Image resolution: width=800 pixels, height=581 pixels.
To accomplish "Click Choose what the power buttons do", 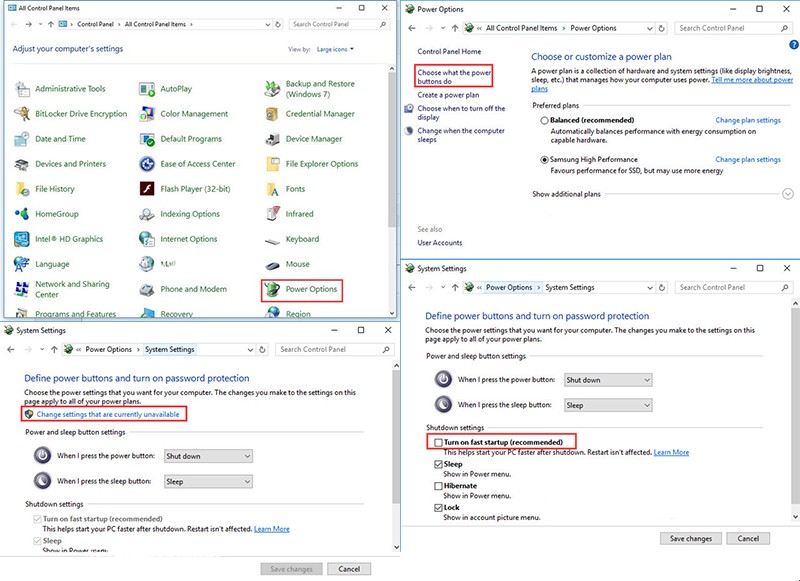I will [x=453, y=77].
